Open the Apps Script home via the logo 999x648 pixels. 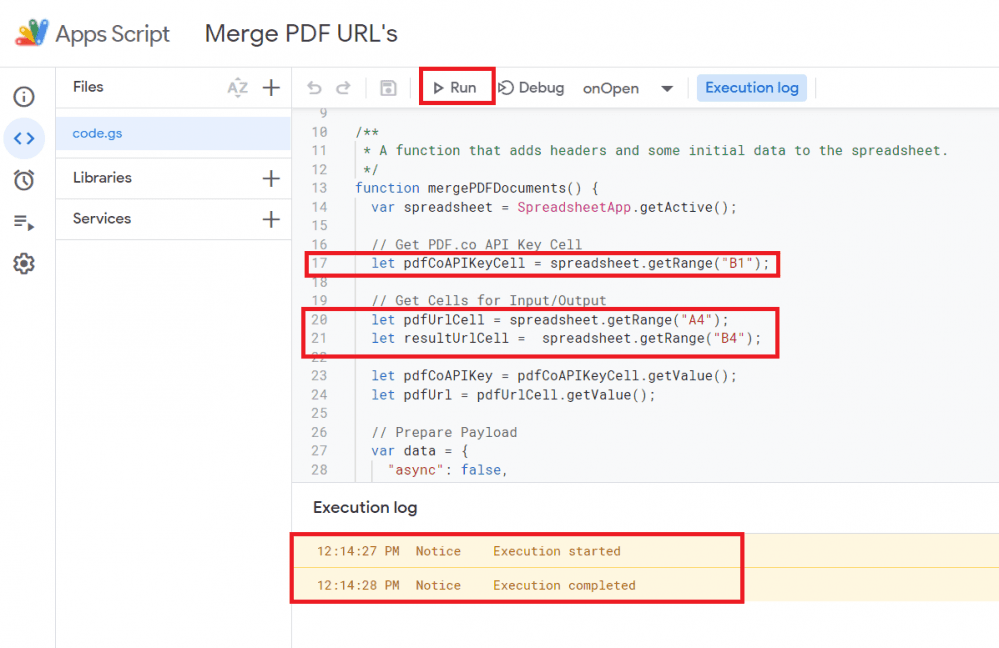(30, 33)
